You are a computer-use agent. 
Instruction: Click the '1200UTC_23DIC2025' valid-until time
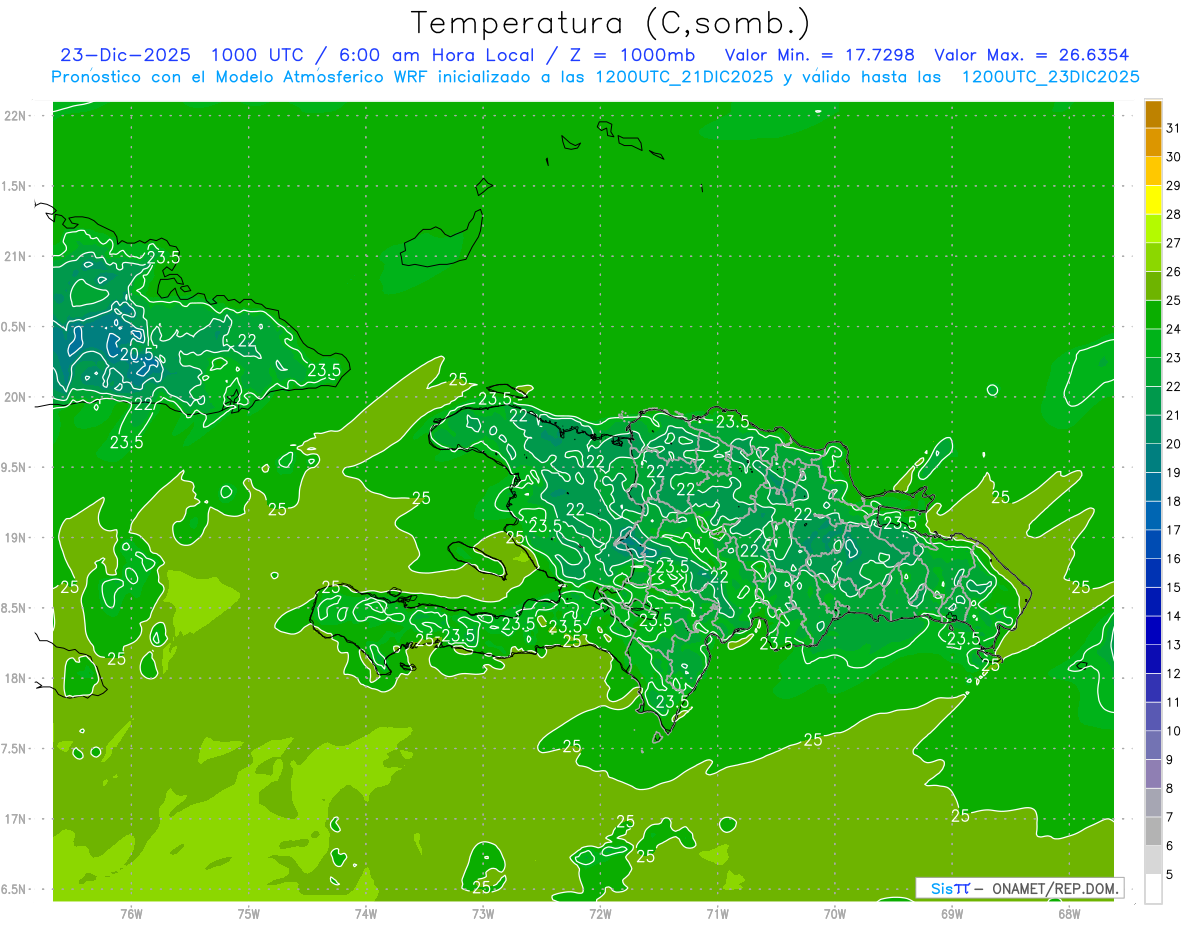pos(1051,77)
